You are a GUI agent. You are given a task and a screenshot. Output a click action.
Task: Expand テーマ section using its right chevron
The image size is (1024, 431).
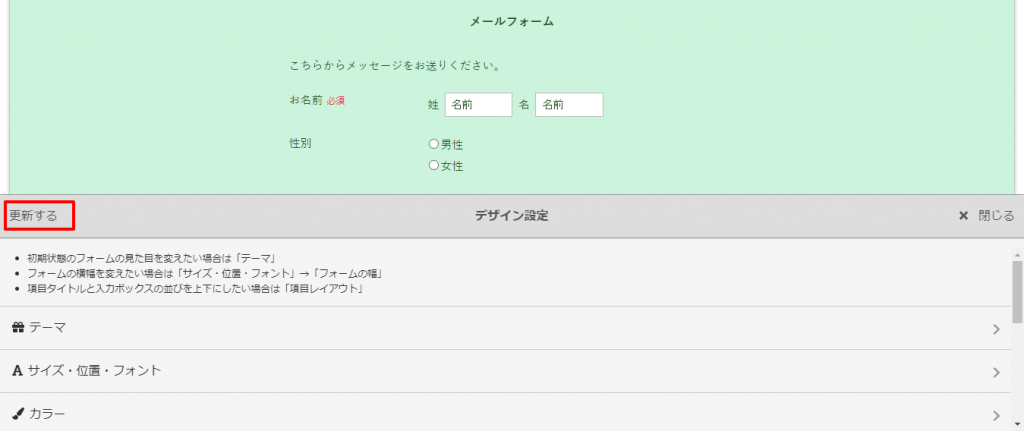(996, 329)
